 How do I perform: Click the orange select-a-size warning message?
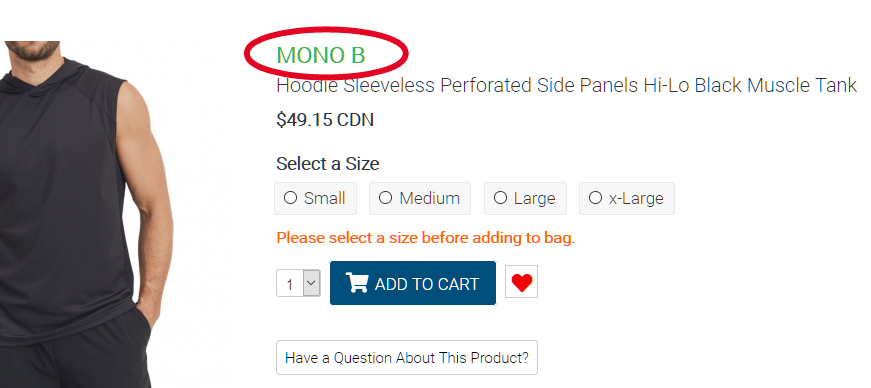click(426, 238)
